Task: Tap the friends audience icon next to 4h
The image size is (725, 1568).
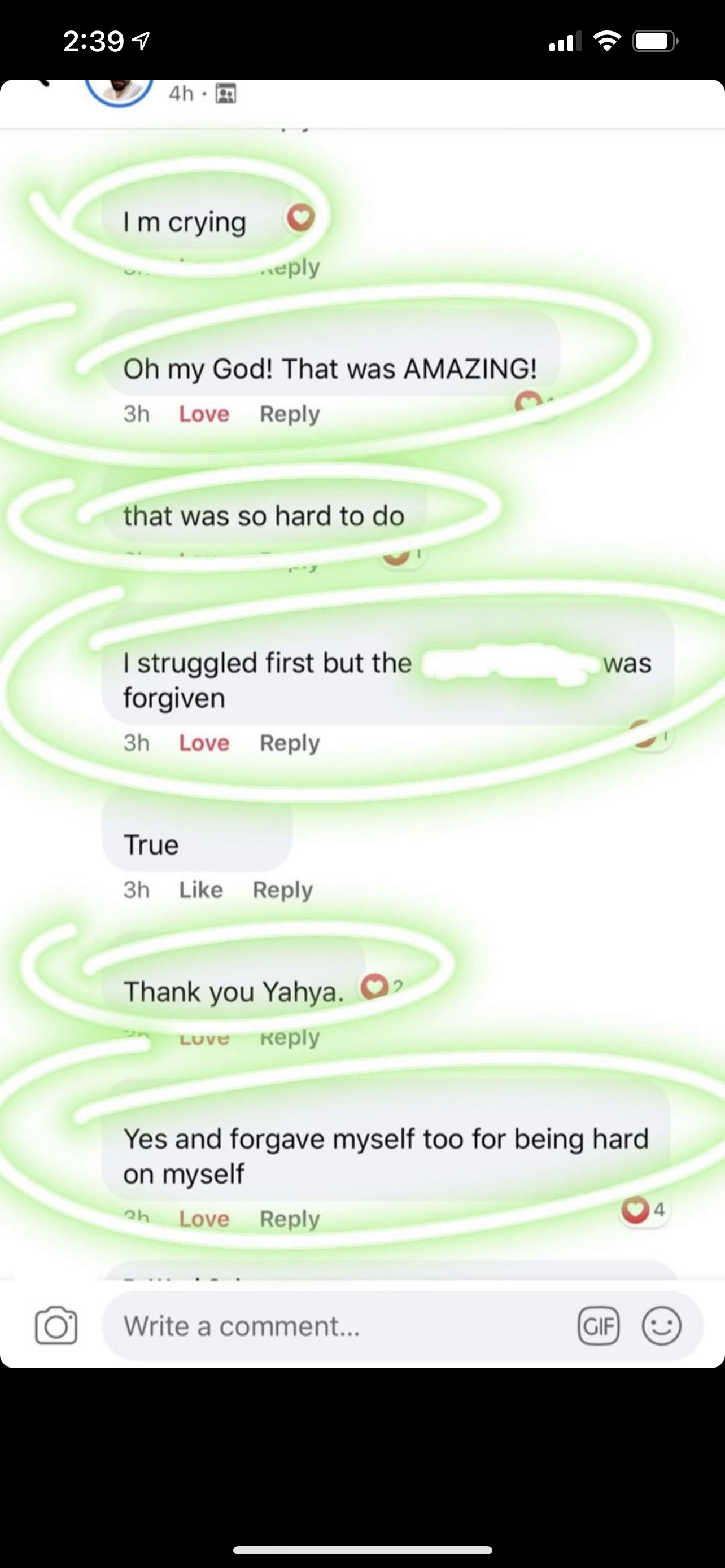Action: coord(226,93)
